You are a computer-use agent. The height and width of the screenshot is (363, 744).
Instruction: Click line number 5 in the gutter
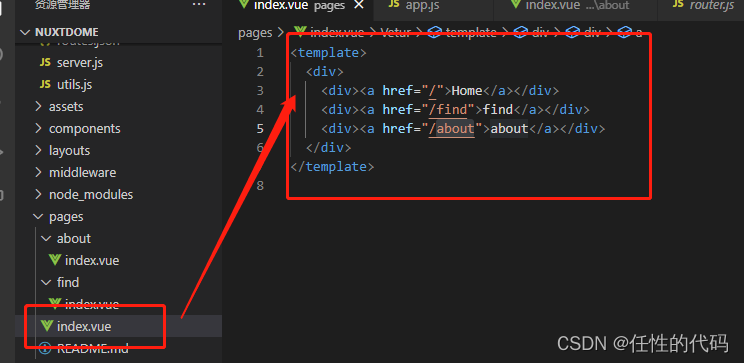tap(260, 129)
